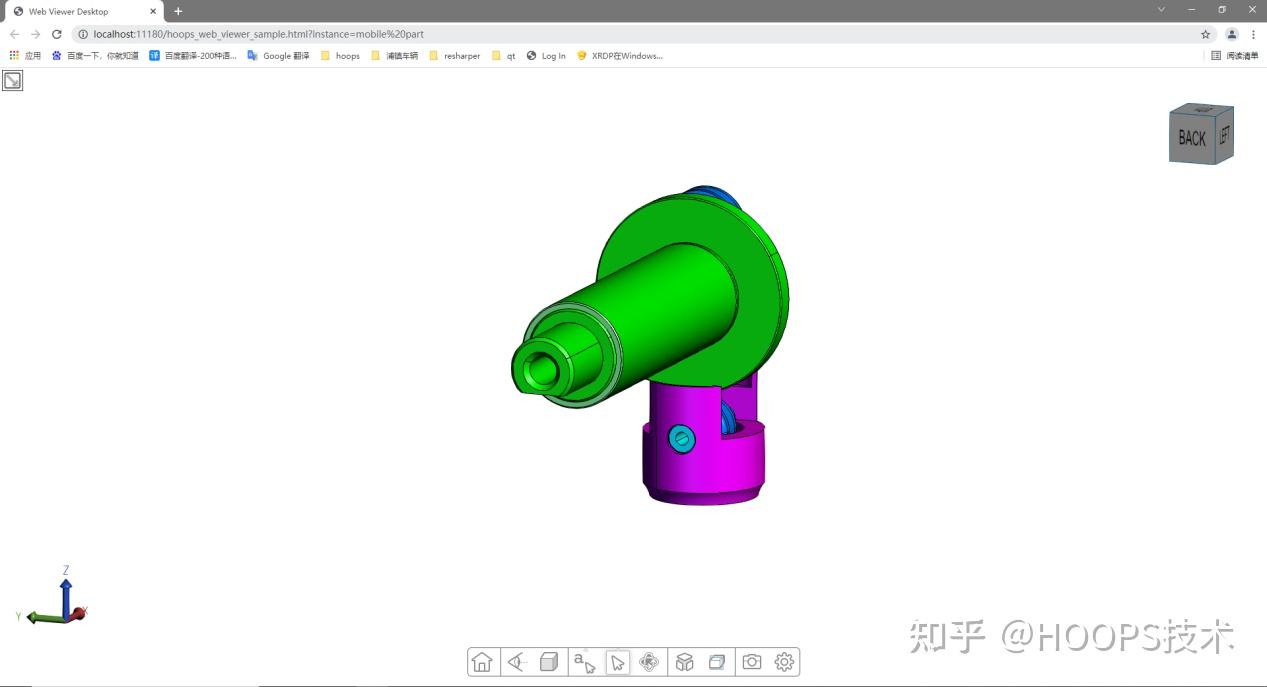Screen dimensions: 1267x687
Task: Click the Home view icon in toolbar
Action: pyautogui.click(x=483, y=661)
